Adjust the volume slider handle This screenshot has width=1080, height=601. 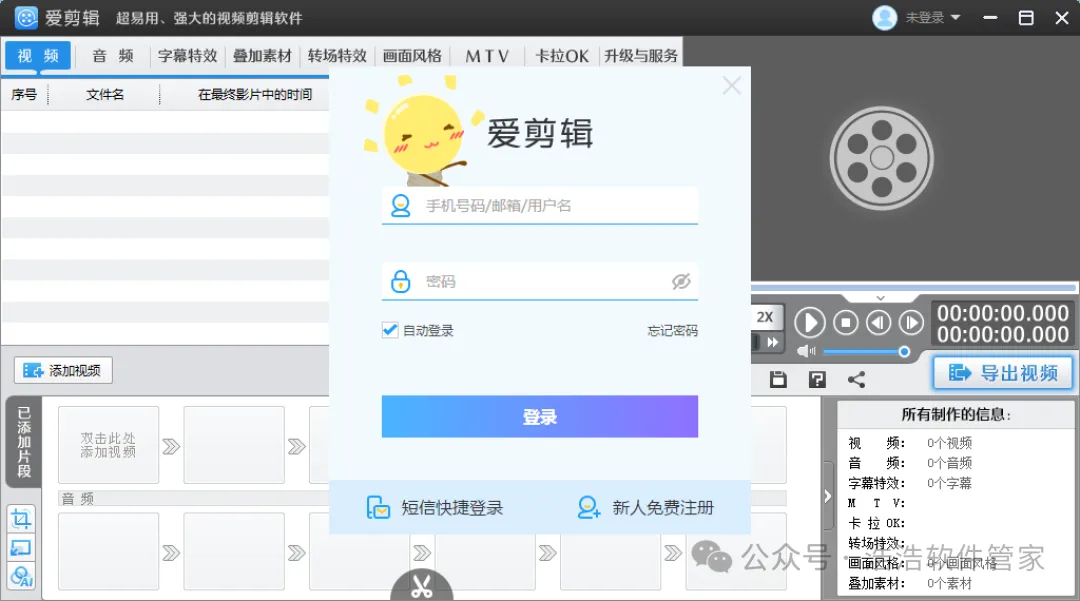pyautogui.click(x=904, y=352)
